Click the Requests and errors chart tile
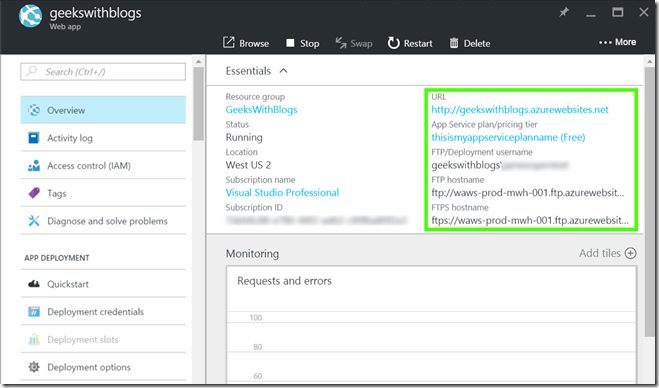 [431, 325]
